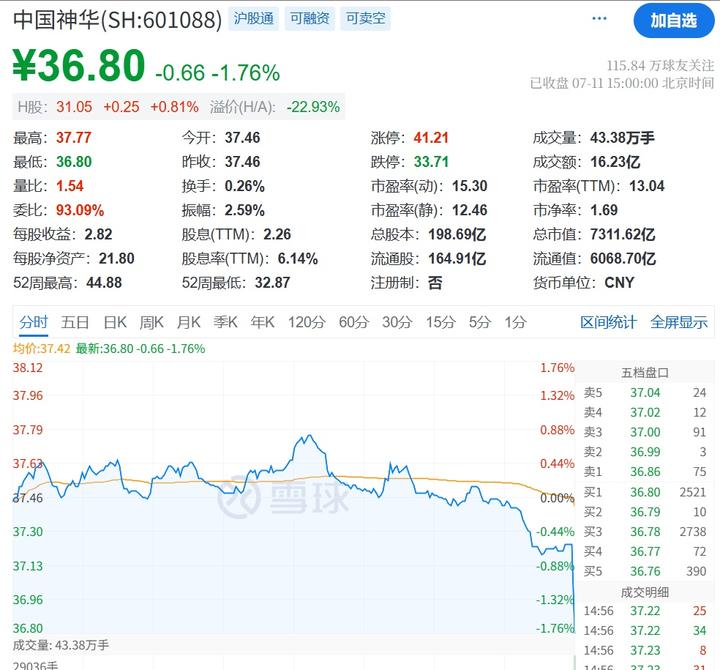
Task: Choose the 30分 interval tab
Action: (397, 322)
